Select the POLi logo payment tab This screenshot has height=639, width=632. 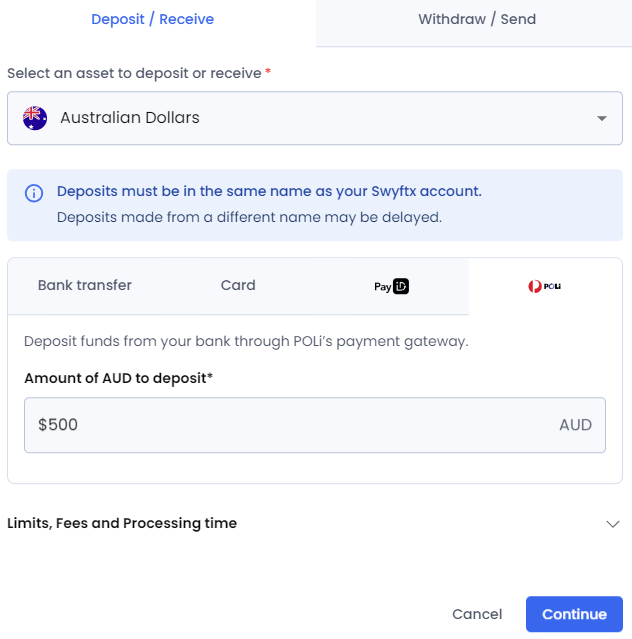tap(545, 286)
